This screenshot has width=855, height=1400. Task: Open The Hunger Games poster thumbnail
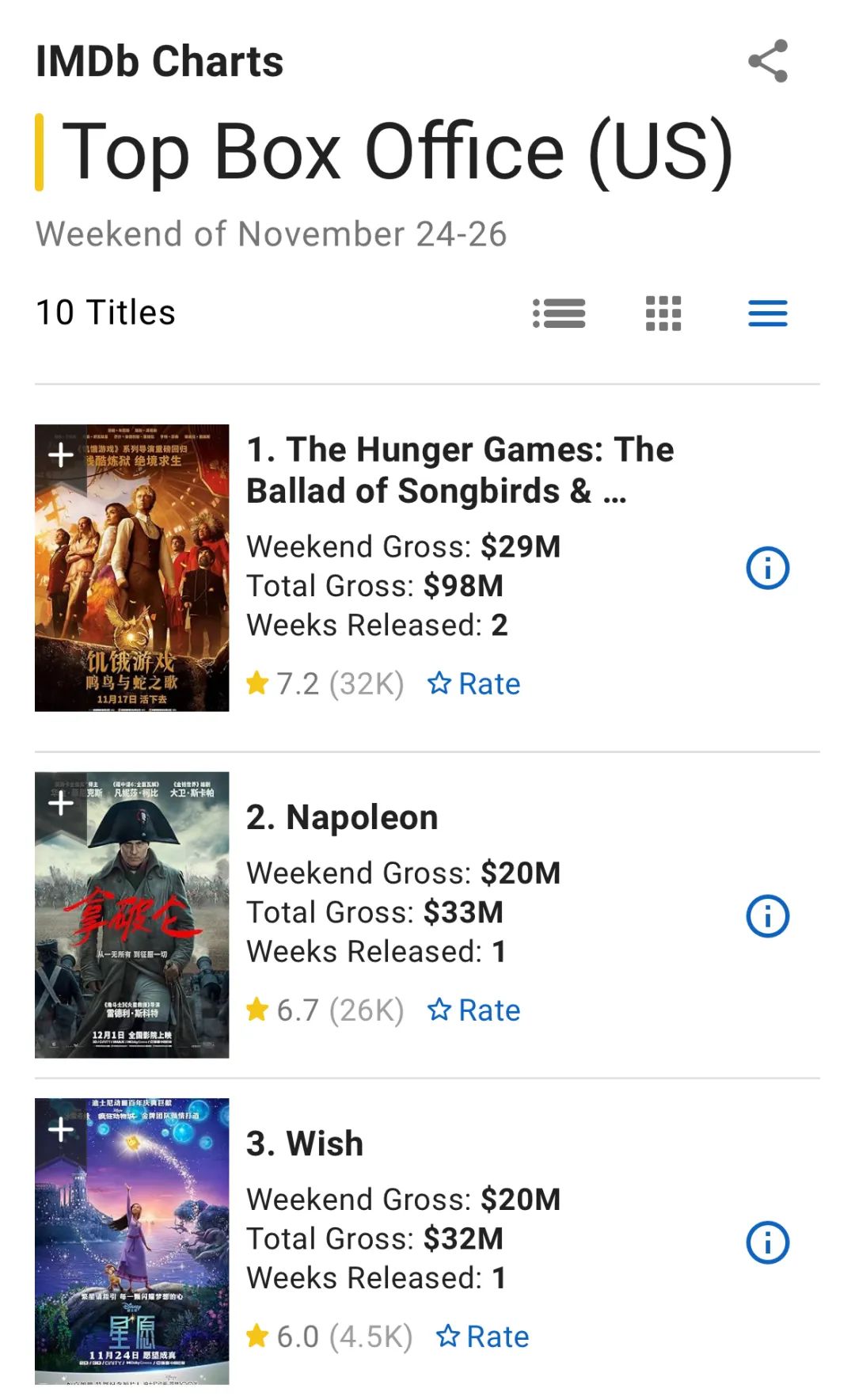(x=132, y=568)
